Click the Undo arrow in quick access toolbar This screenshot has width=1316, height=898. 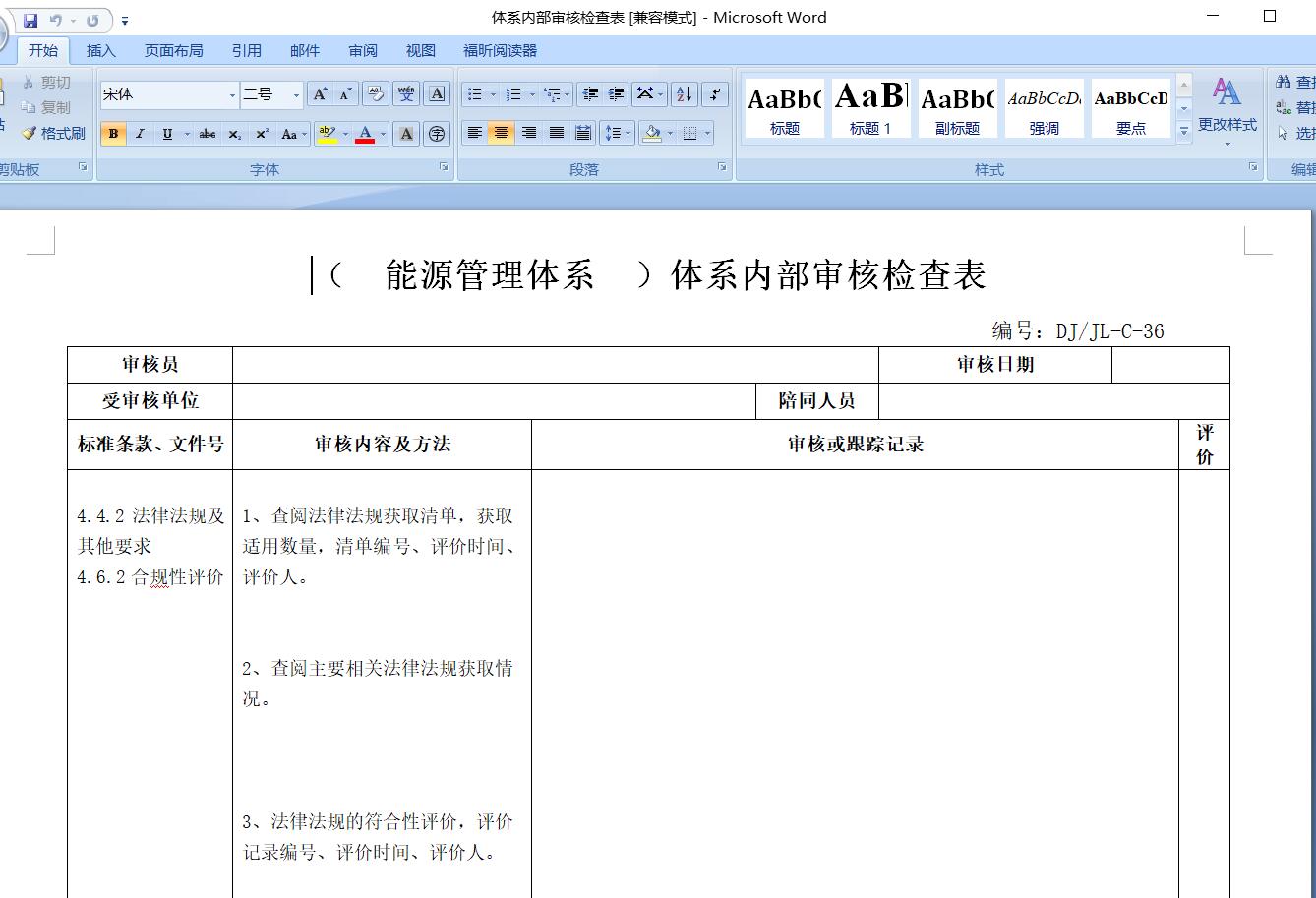point(56,20)
